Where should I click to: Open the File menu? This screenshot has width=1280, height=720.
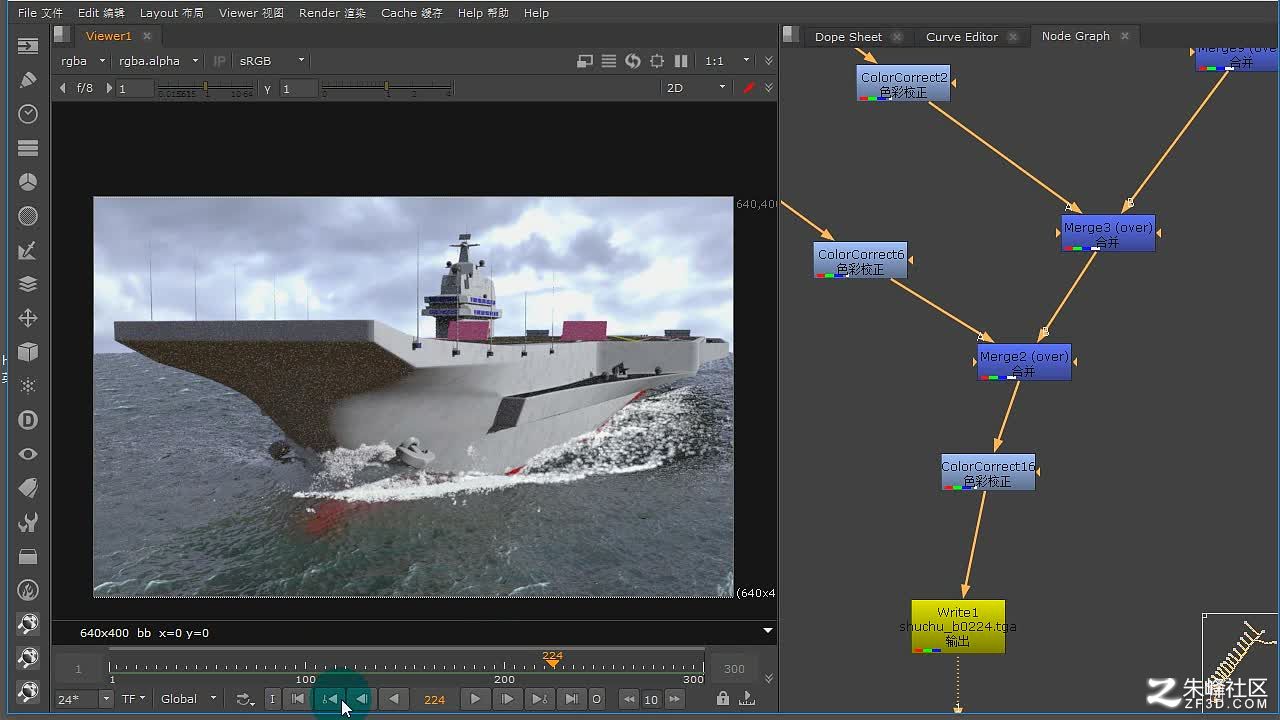40,13
